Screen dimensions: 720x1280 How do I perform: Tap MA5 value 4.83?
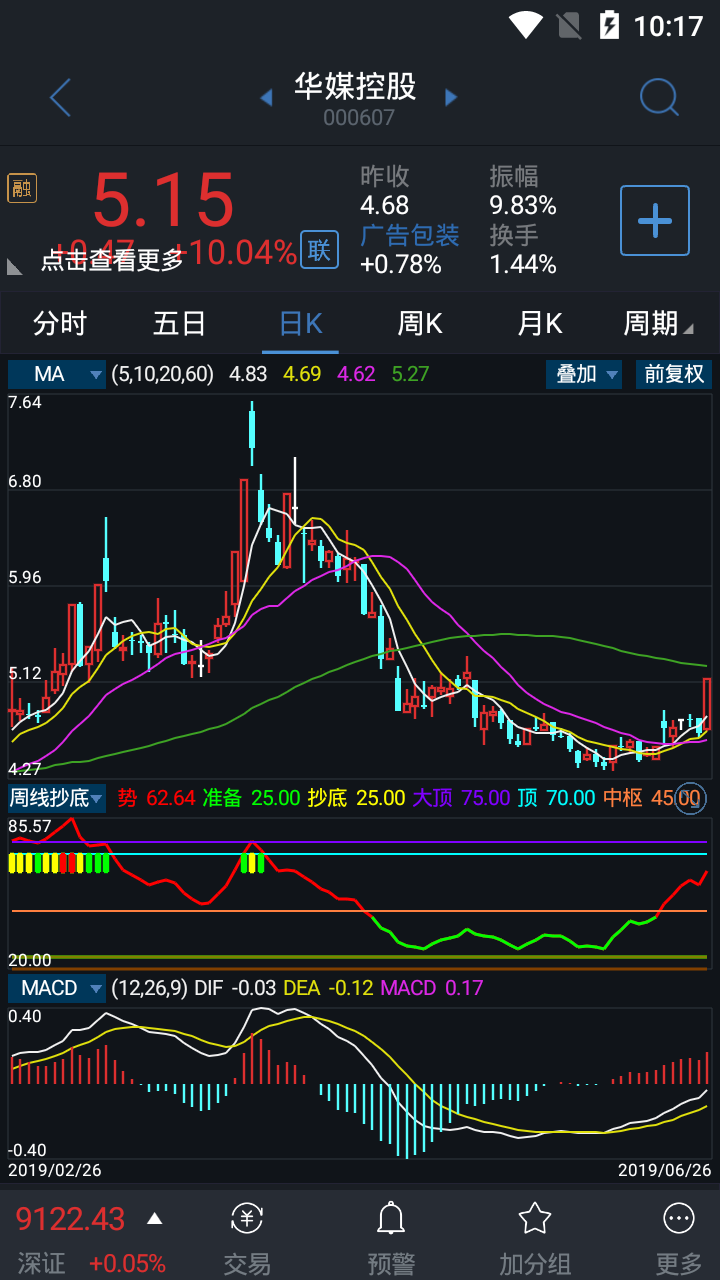coord(248,374)
